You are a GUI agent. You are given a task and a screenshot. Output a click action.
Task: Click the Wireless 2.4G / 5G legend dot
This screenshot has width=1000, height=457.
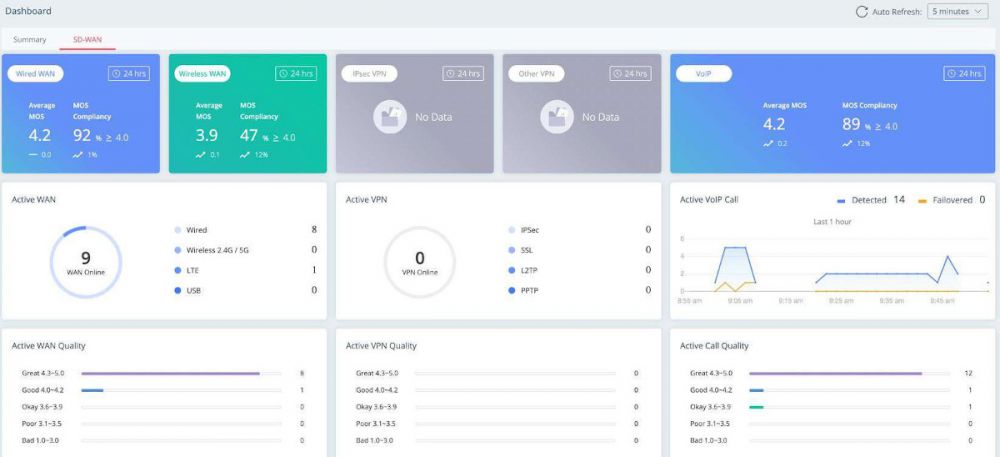click(177, 250)
